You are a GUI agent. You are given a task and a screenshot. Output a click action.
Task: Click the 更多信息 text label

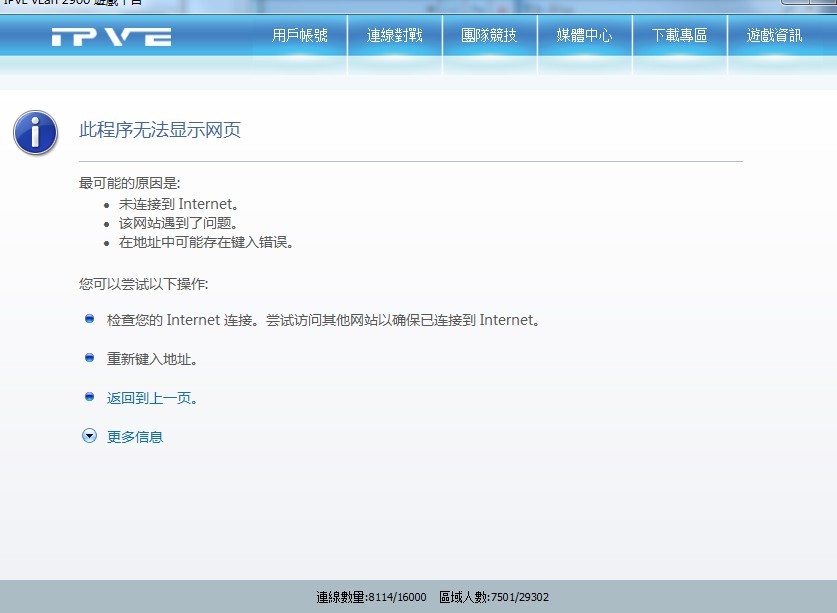[x=135, y=437]
